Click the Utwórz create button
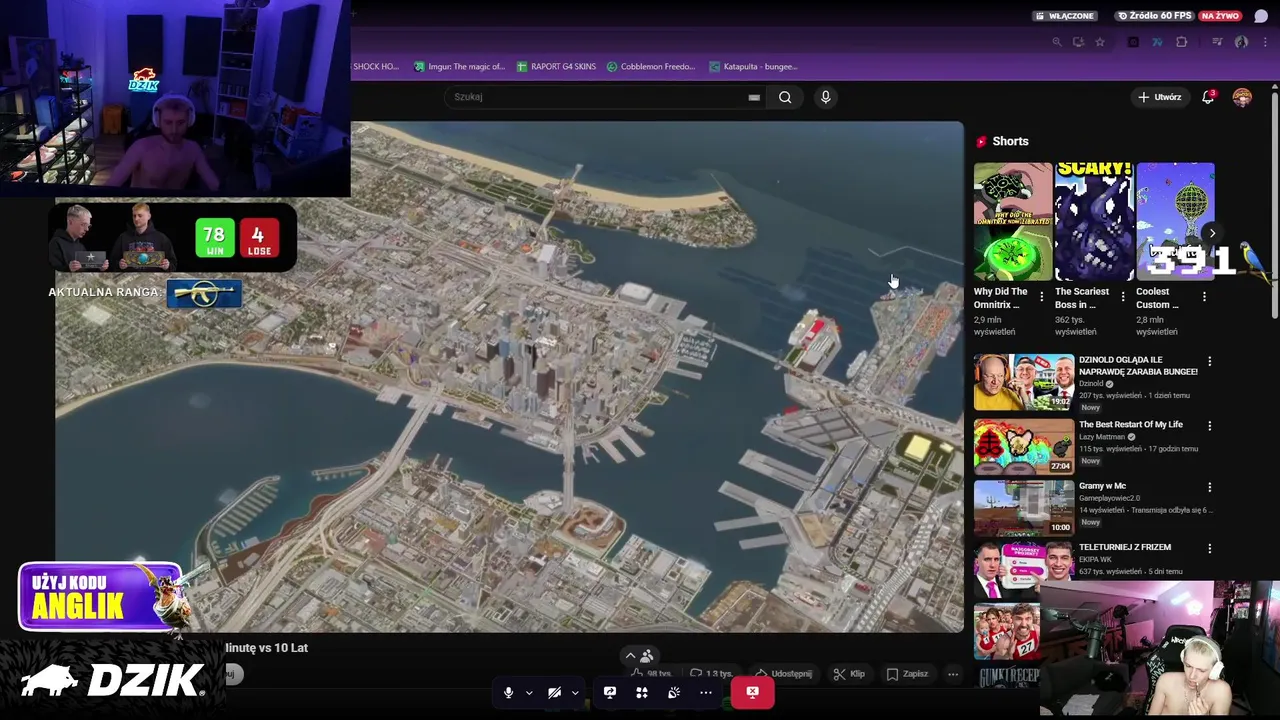 [x=1159, y=97]
